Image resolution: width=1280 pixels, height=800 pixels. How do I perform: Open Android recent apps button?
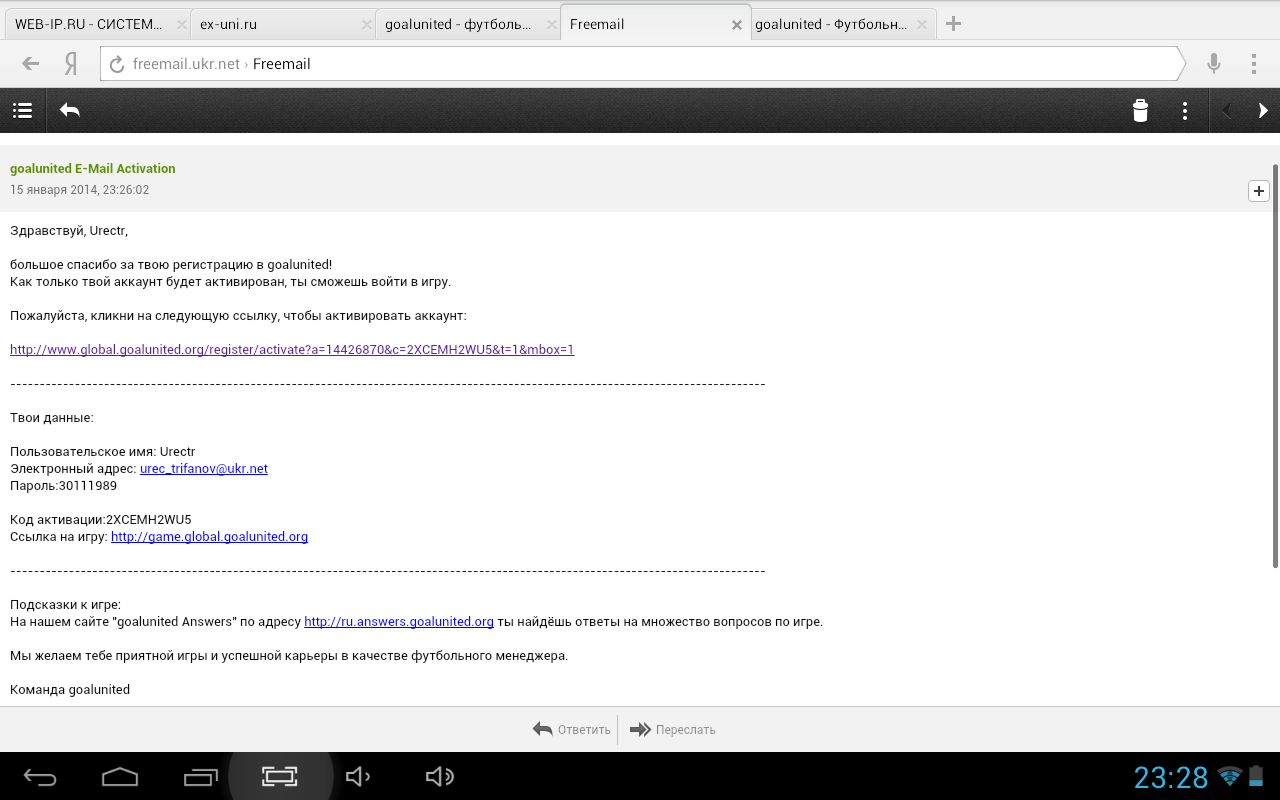click(x=201, y=777)
